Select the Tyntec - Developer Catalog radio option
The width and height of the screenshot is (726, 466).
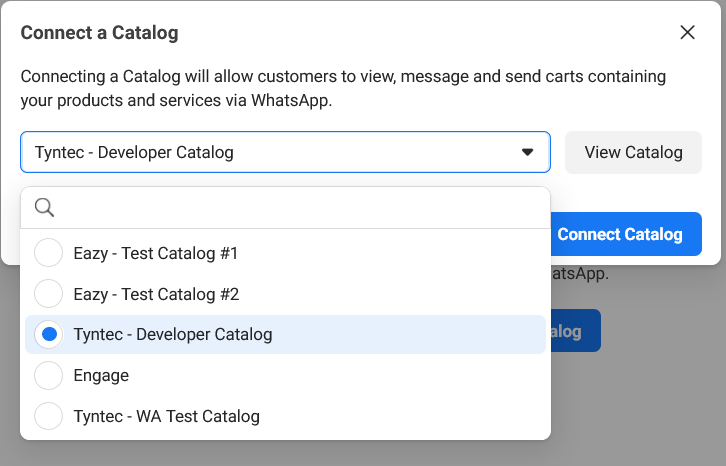[49, 334]
